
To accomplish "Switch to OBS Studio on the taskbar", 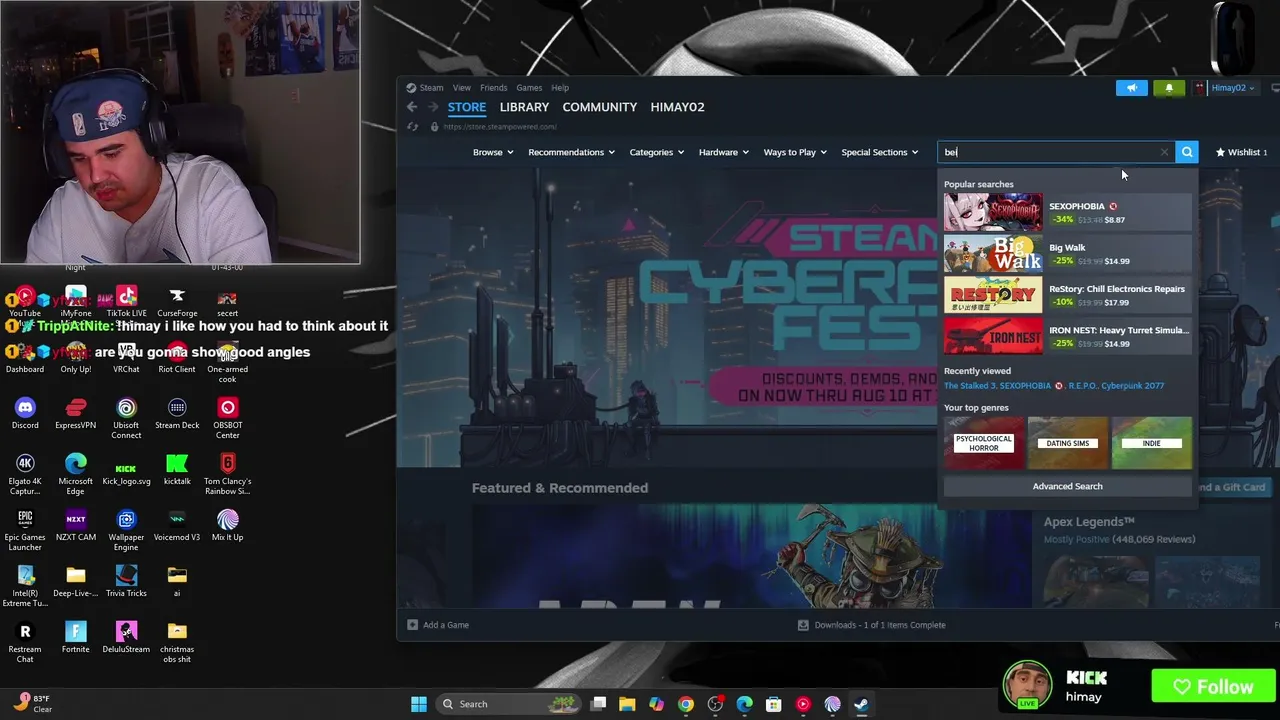I will [715, 704].
